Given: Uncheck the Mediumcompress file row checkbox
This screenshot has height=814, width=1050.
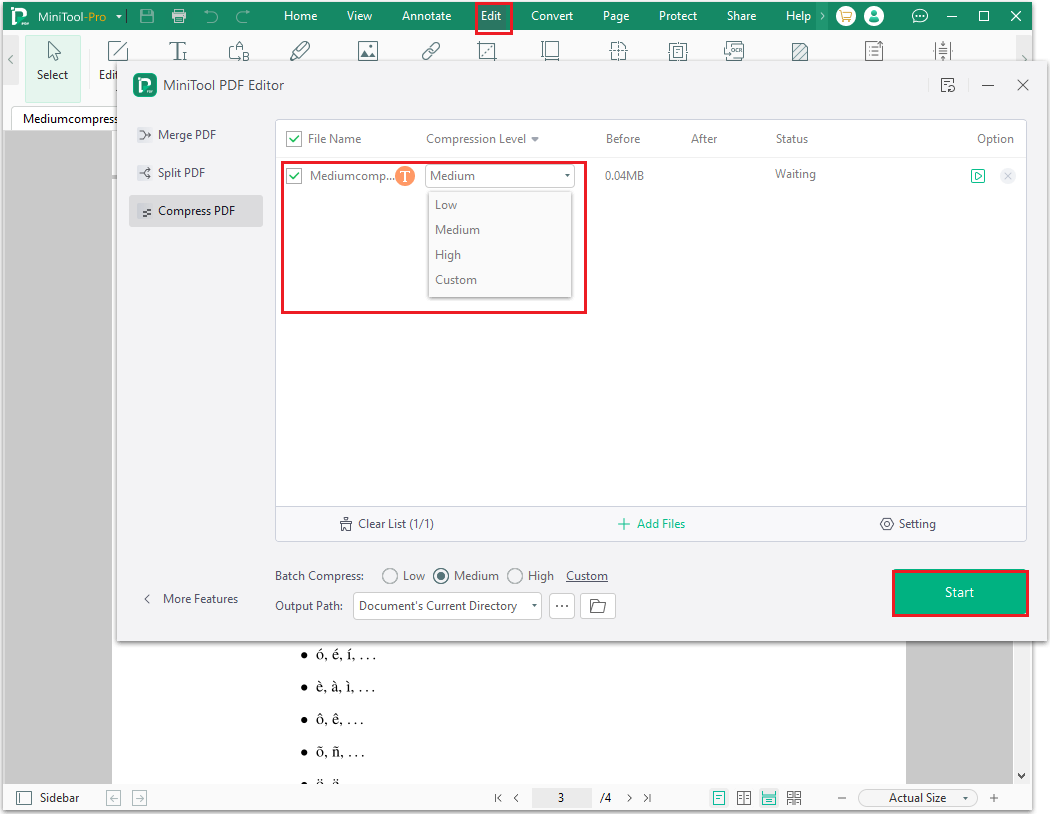Looking at the screenshot, I should point(294,175).
